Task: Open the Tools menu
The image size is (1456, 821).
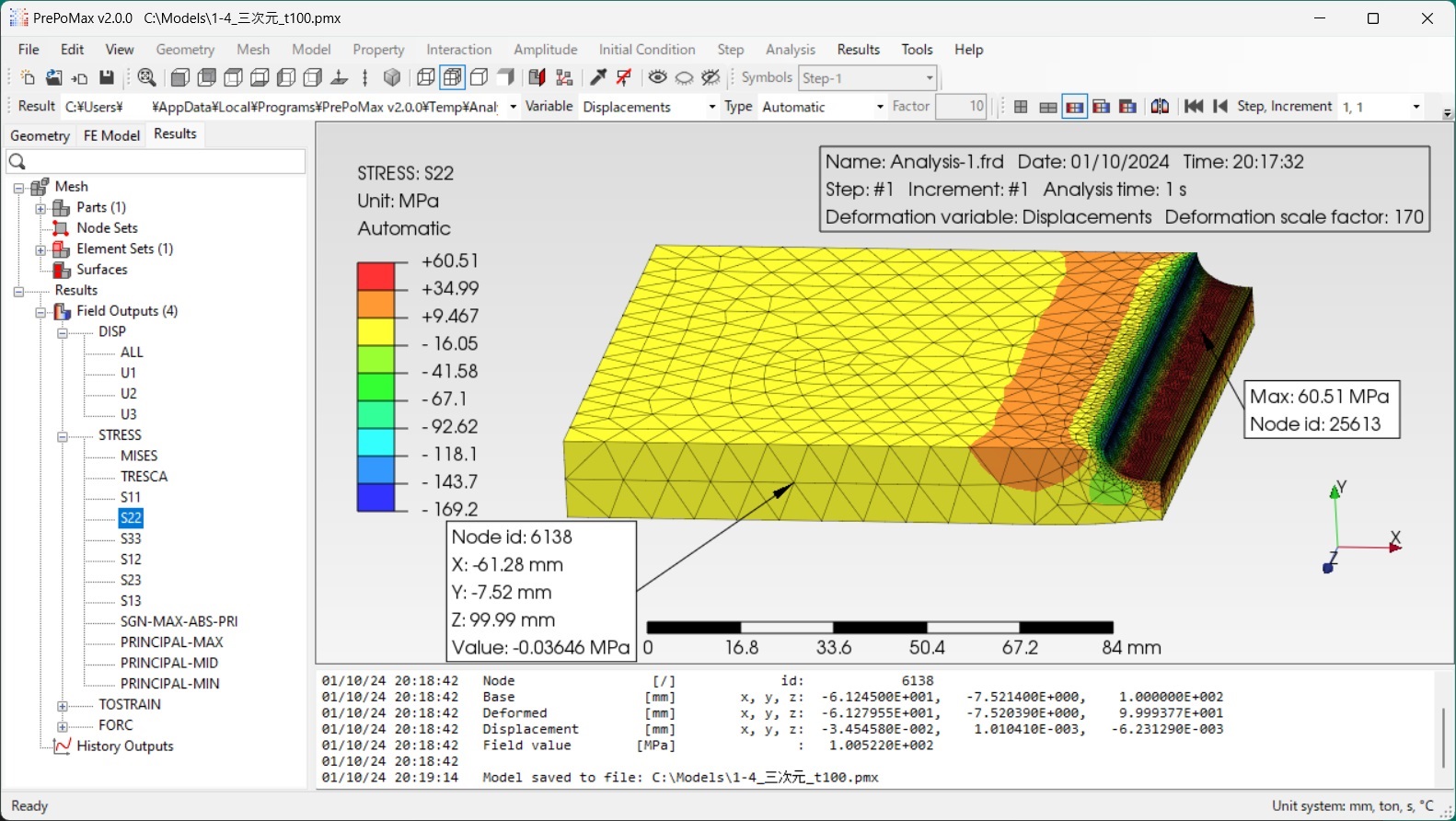Action: click(x=918, y=50)
